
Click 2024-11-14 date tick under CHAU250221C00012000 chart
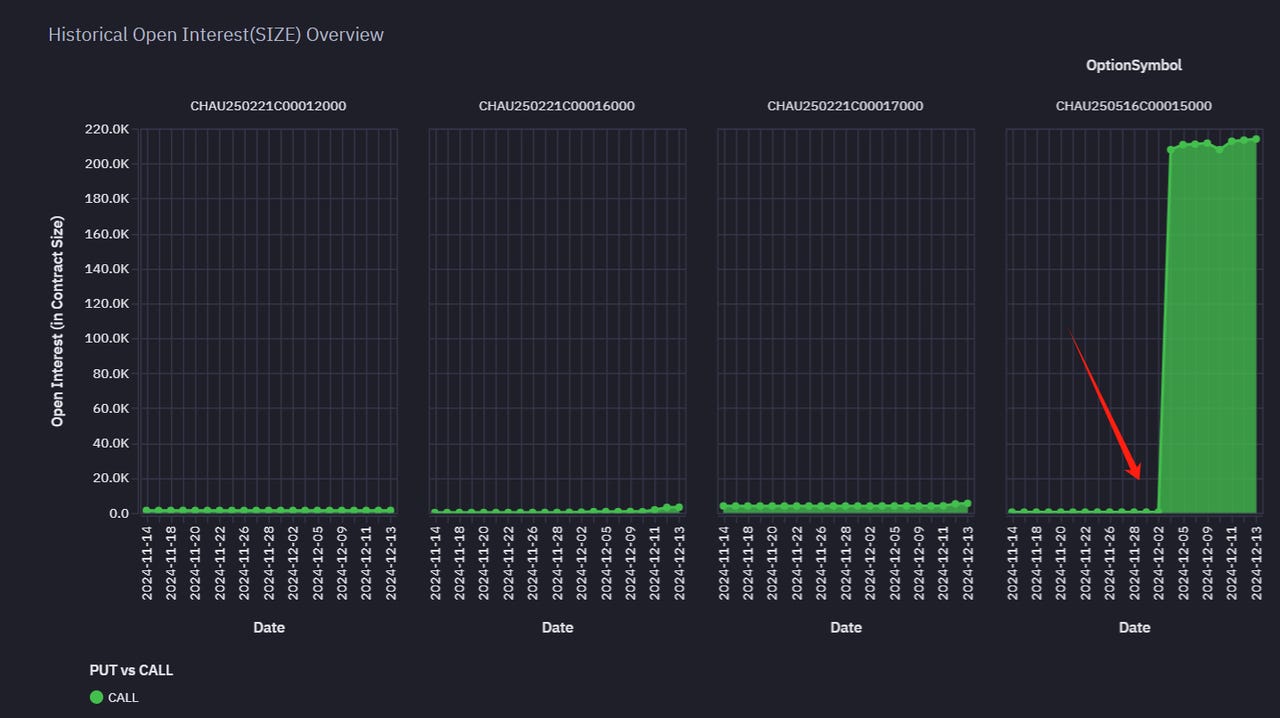coord(147,562)
